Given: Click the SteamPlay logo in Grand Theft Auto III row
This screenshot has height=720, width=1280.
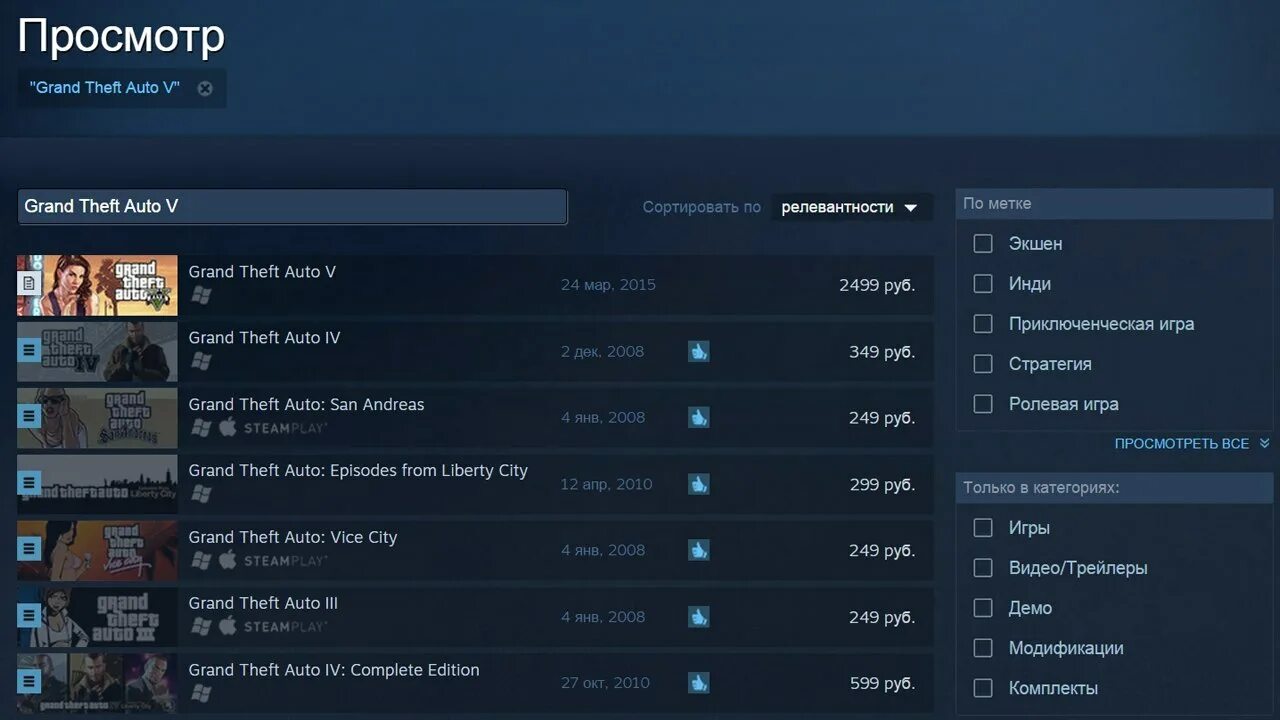Looking at the screenshot, I should point(285,627).
